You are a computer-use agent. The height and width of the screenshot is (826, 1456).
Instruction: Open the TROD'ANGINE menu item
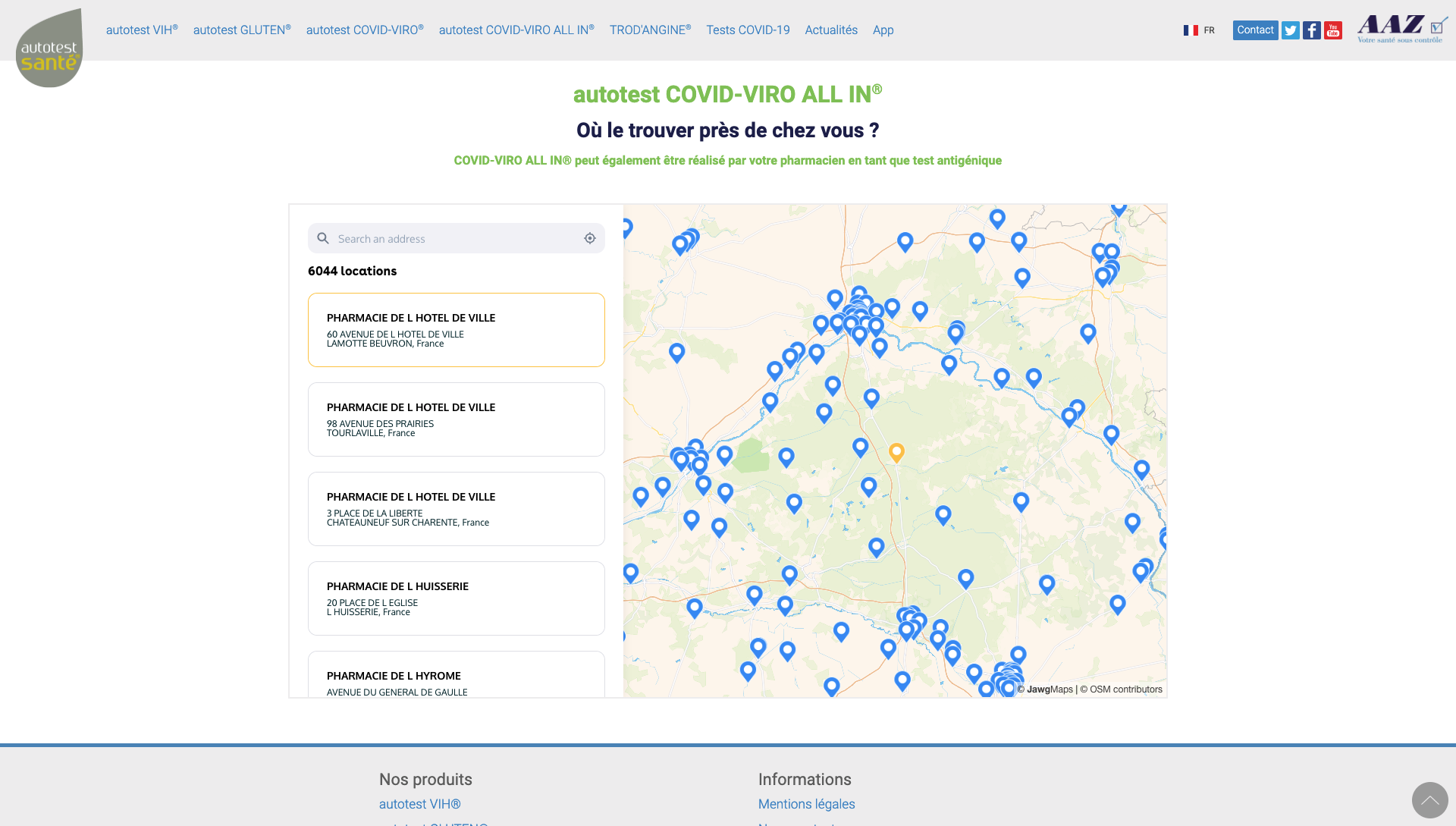[650, 30]
